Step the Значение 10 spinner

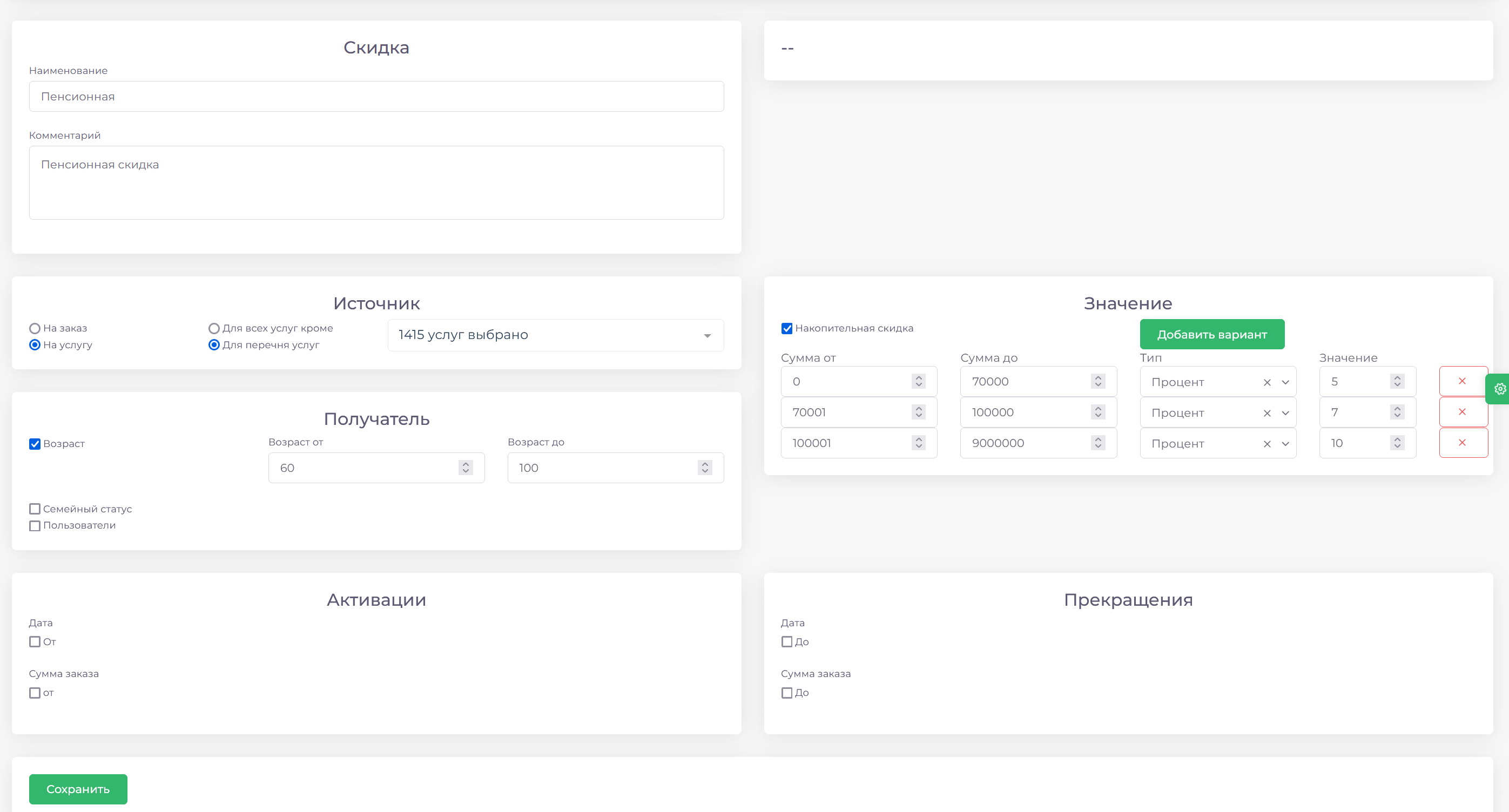[x=1397, y=443]
